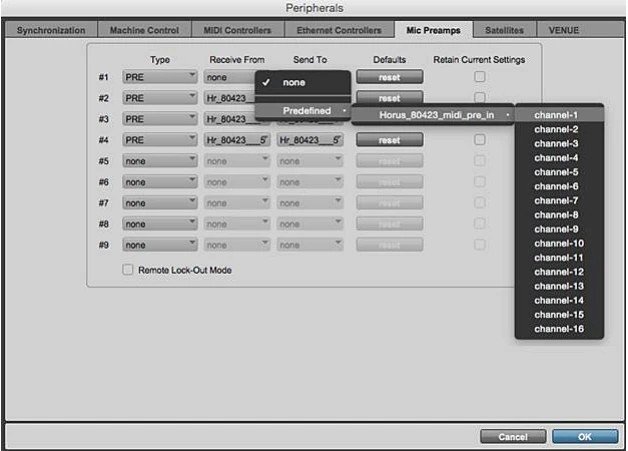
Task: Enable Remote Lock-Out Mode checkbox
Action: (x=127, y=270)
